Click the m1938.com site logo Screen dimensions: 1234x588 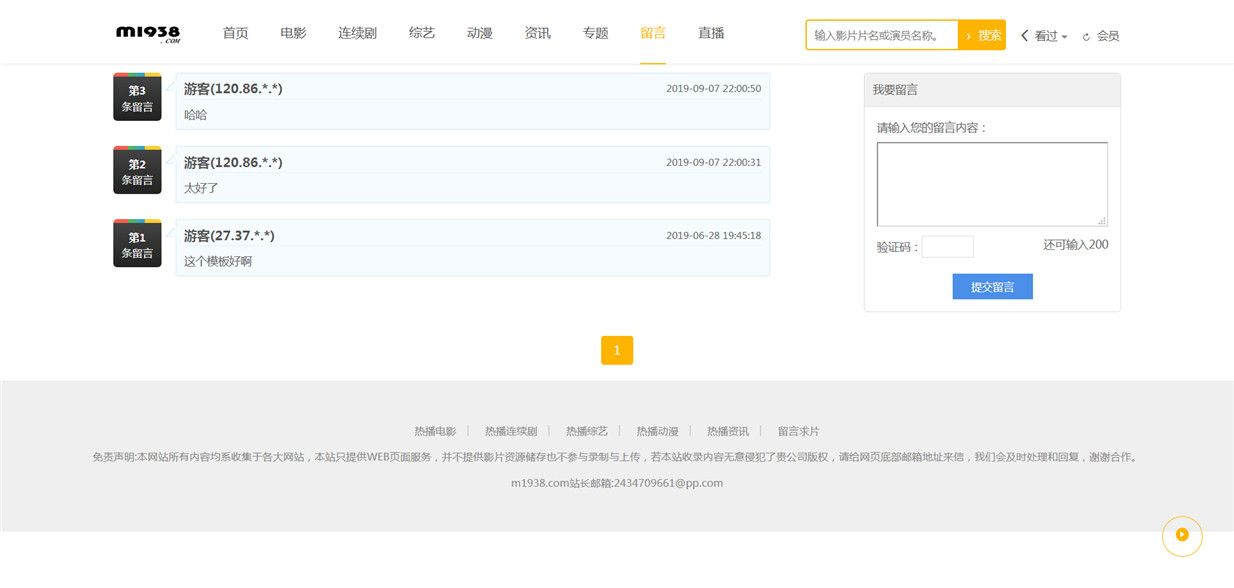pos(148,34)
